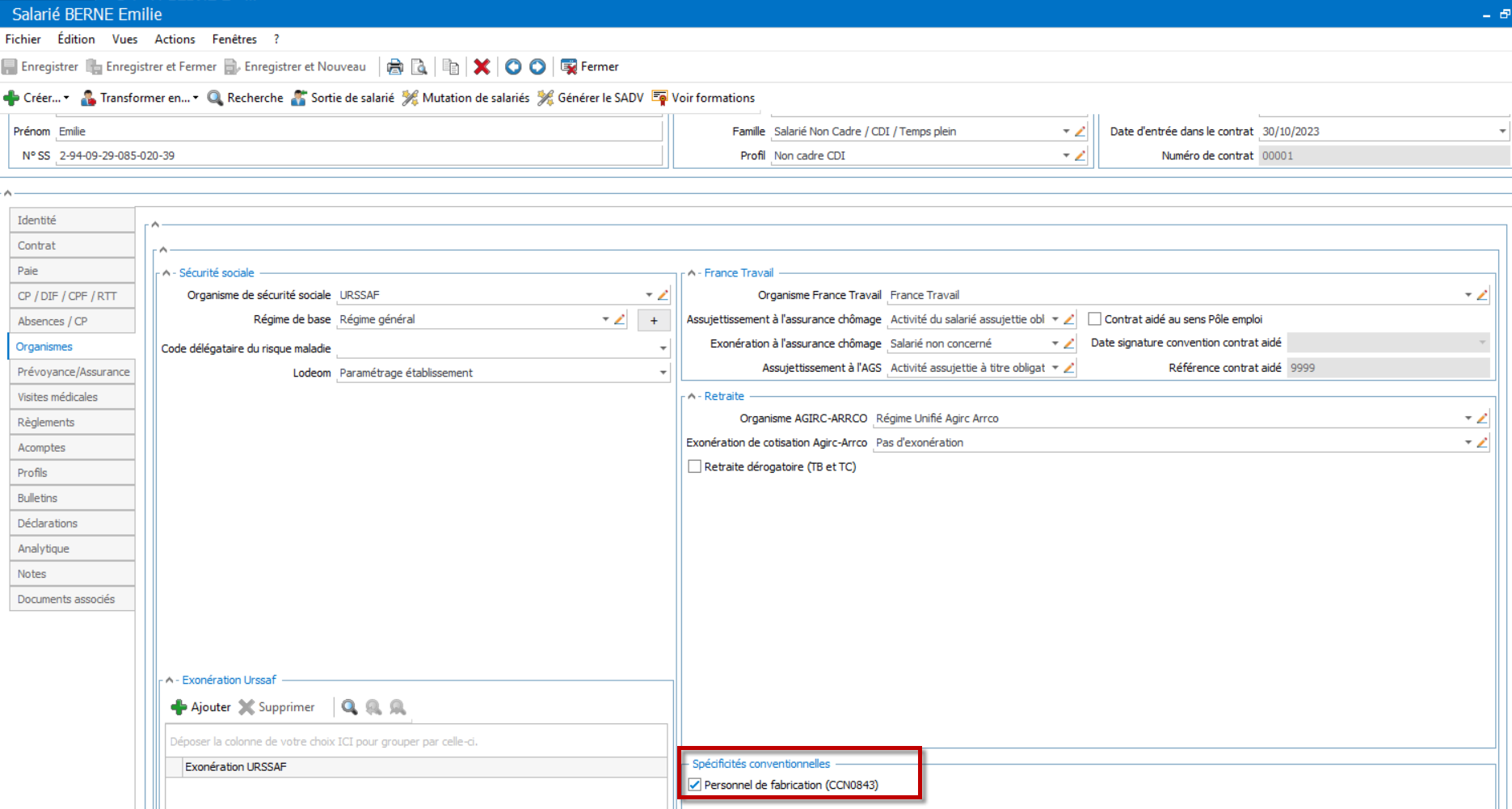Click Enregistrer et Fermer toolbar icon
Image resolution: width=1512 pixels, height=809 pixels.
tap(95, 67)
